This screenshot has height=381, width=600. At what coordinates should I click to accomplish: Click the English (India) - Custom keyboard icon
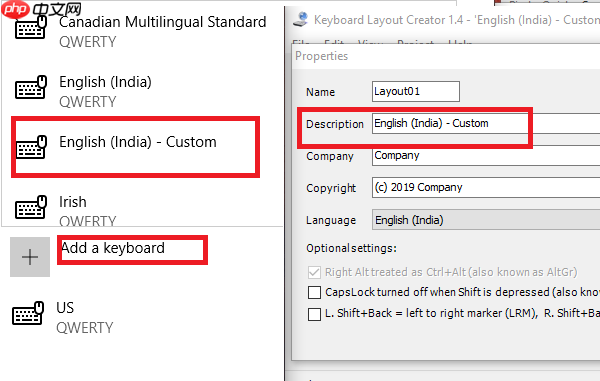click(x=31, y=147)
